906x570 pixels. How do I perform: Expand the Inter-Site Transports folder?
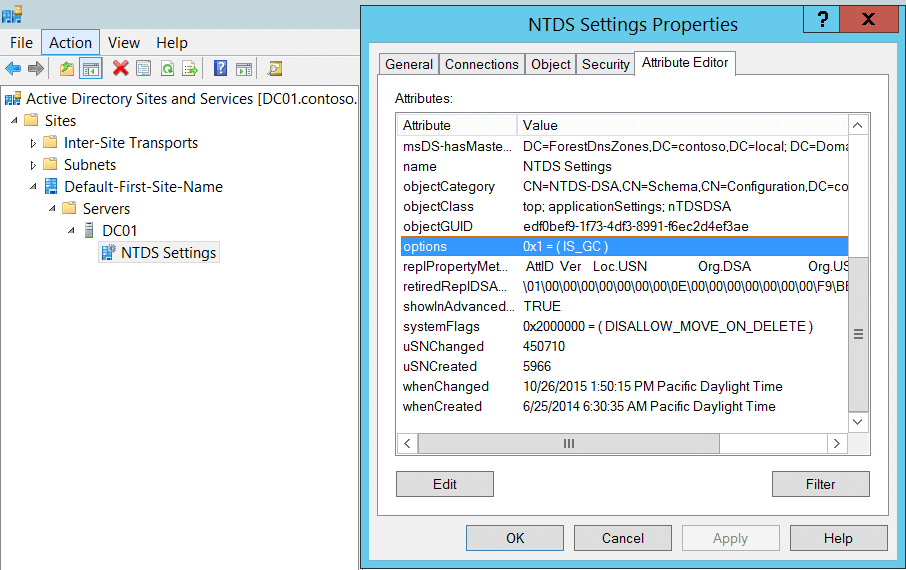click(x=33, y=143)
